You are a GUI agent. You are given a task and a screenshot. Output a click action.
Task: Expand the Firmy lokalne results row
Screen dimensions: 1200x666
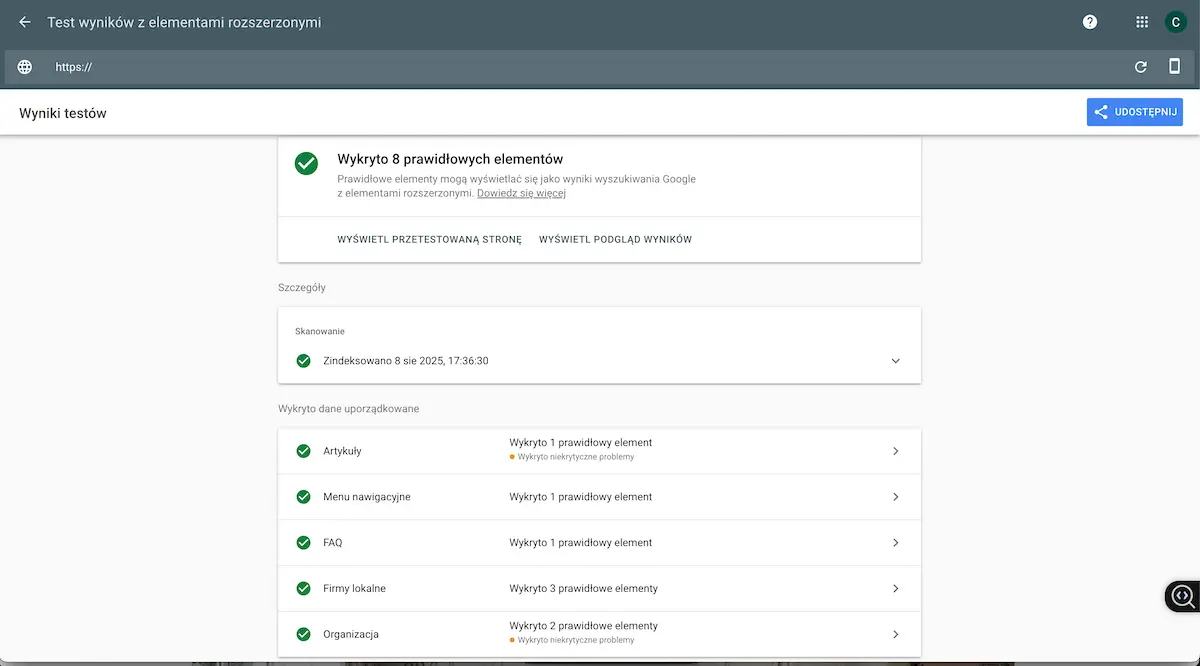(x=896, y=588)
